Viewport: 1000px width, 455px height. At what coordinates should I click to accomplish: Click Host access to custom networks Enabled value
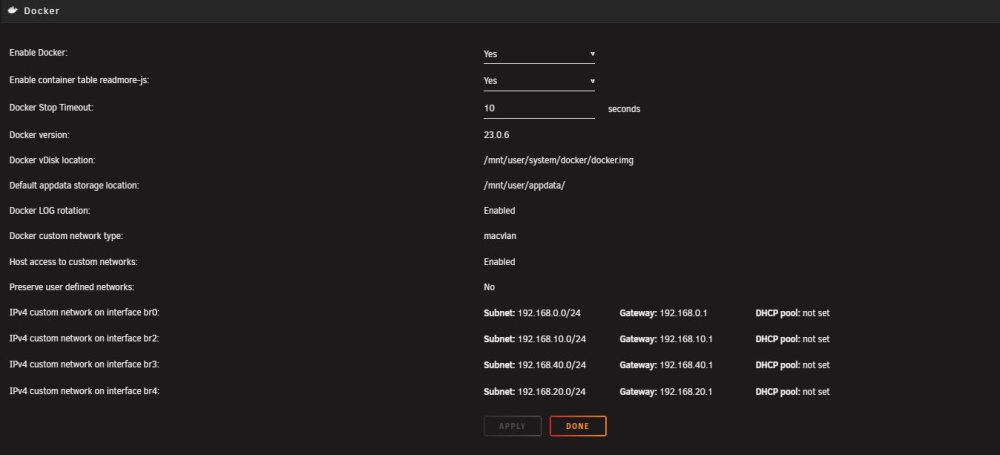(499, 262)
